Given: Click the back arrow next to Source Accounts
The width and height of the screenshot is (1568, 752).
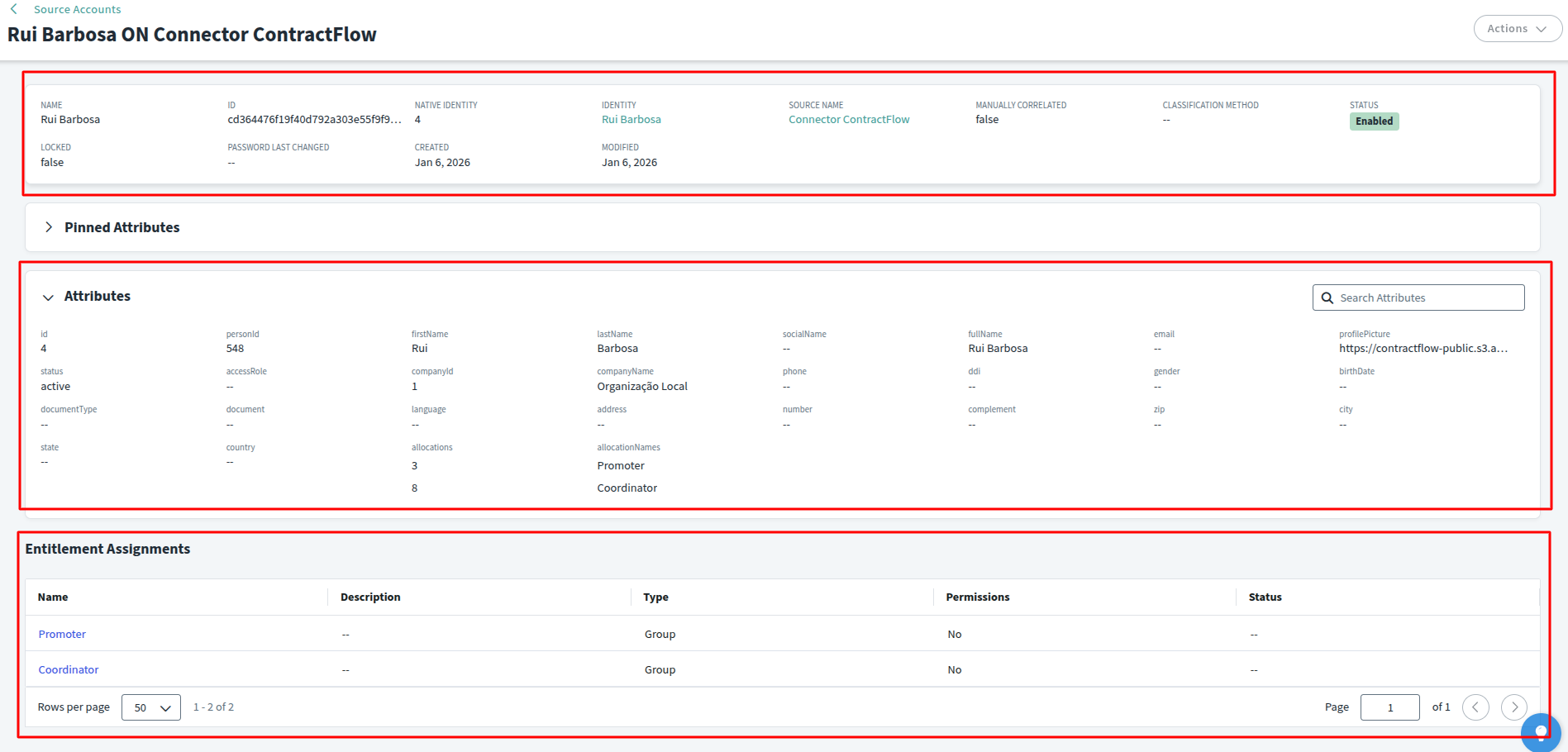Looking at the screenshot, I should tap(14, 9).
